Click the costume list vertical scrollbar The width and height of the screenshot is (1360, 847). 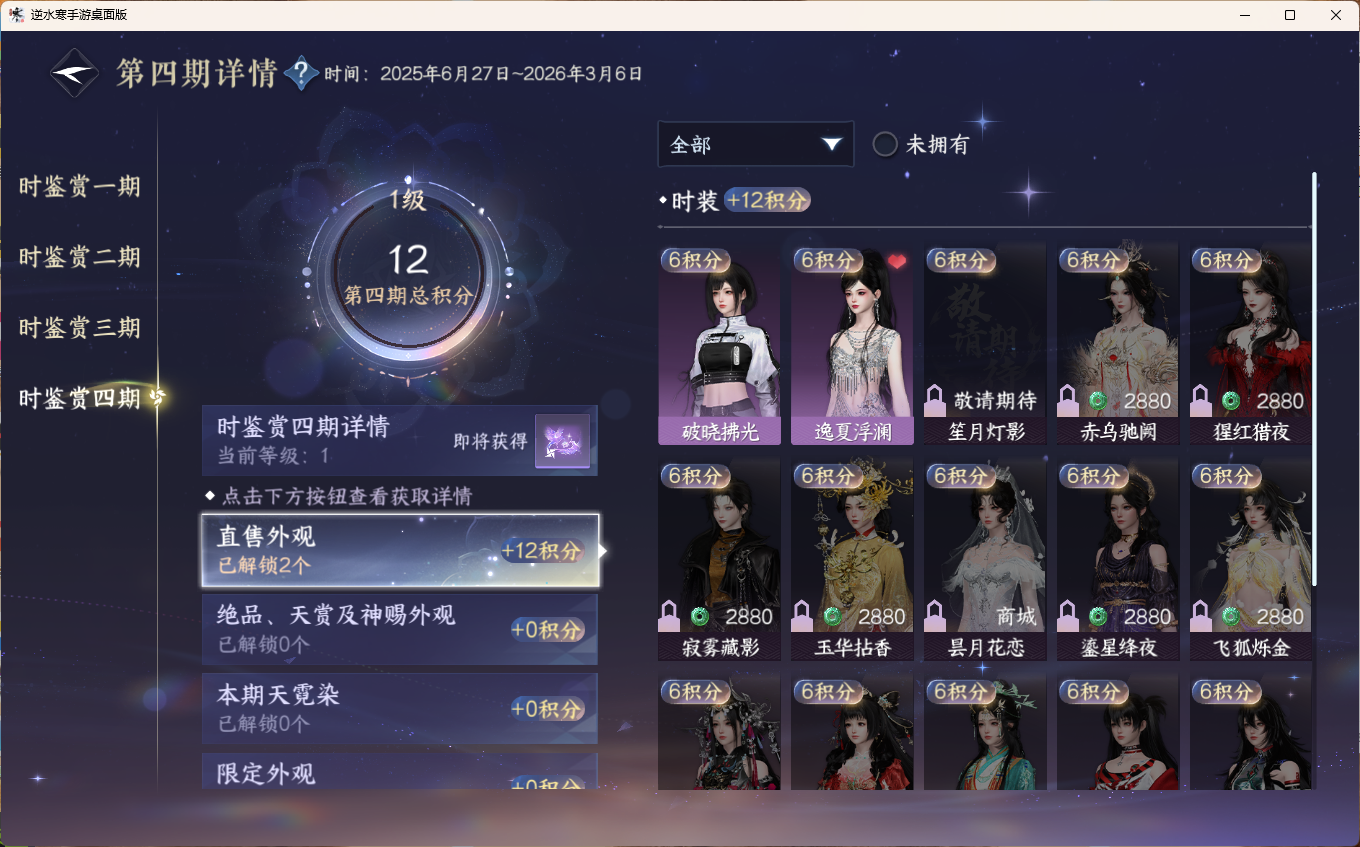coord(1314,380)
